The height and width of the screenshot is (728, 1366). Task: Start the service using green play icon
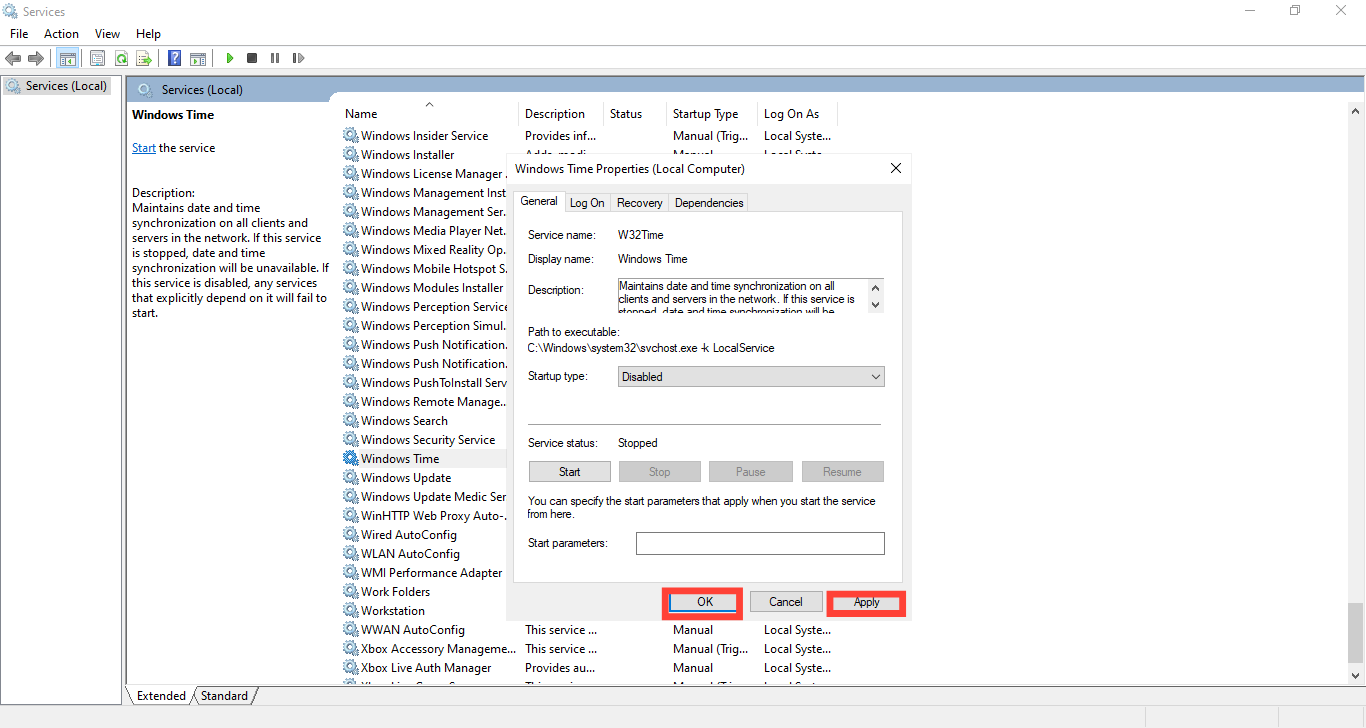[229, 57]
